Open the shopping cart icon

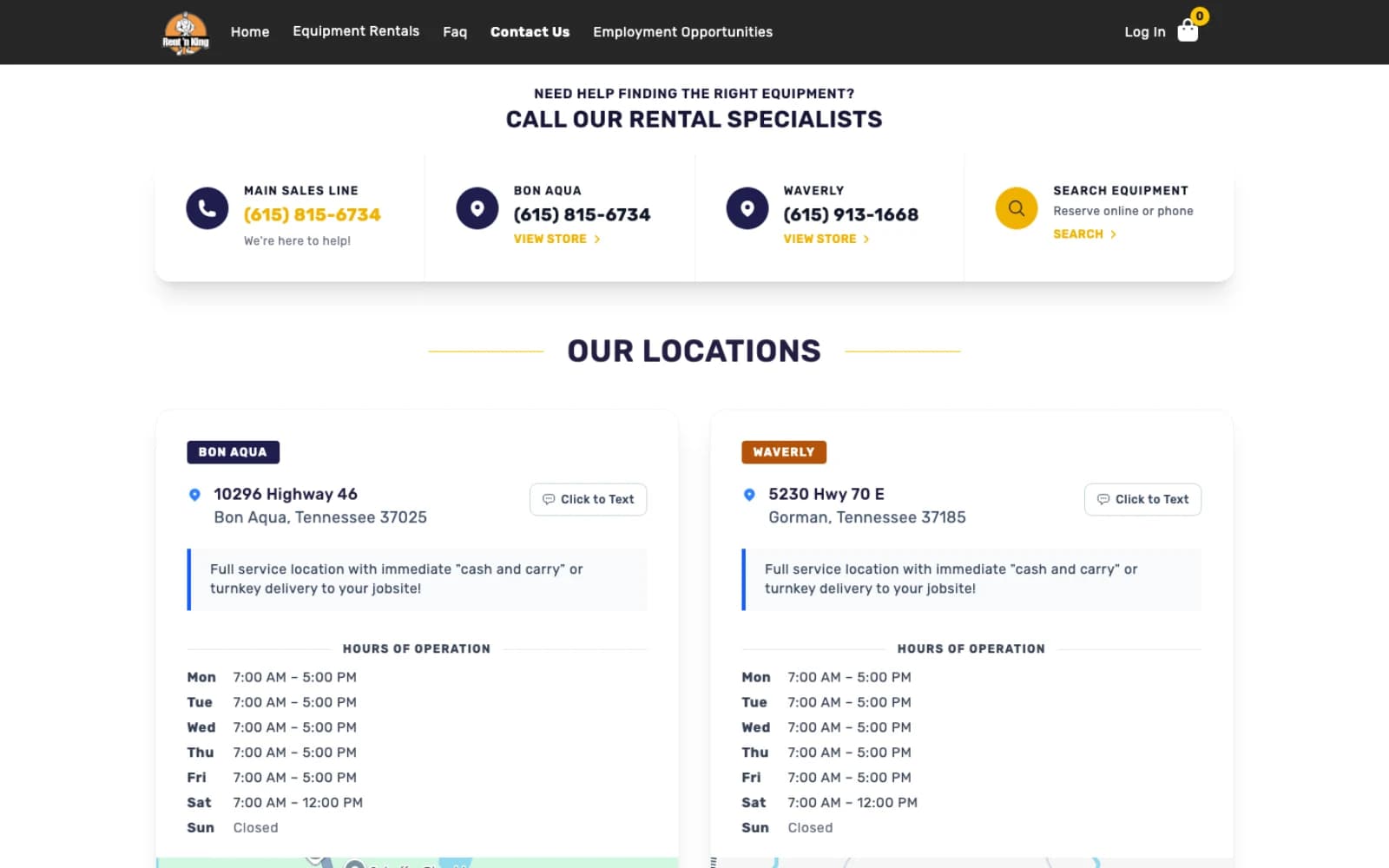[1188, 31]
